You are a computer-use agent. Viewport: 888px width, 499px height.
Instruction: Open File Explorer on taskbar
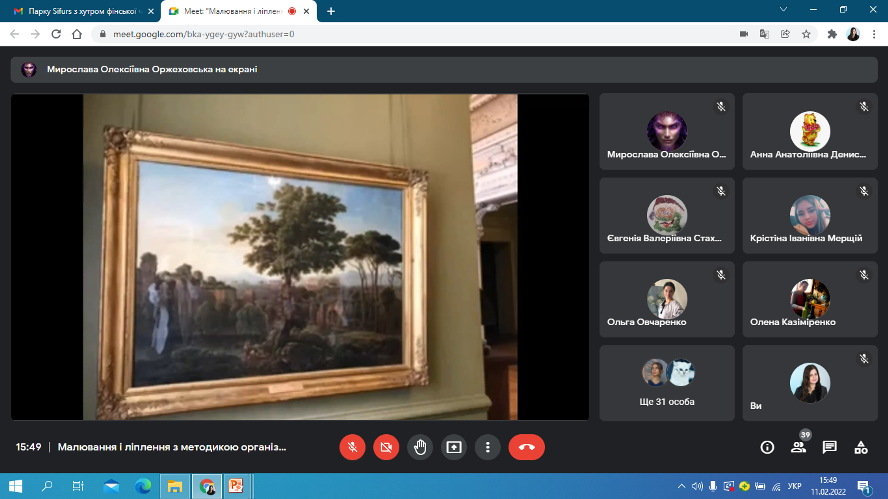tap(174, 486)
